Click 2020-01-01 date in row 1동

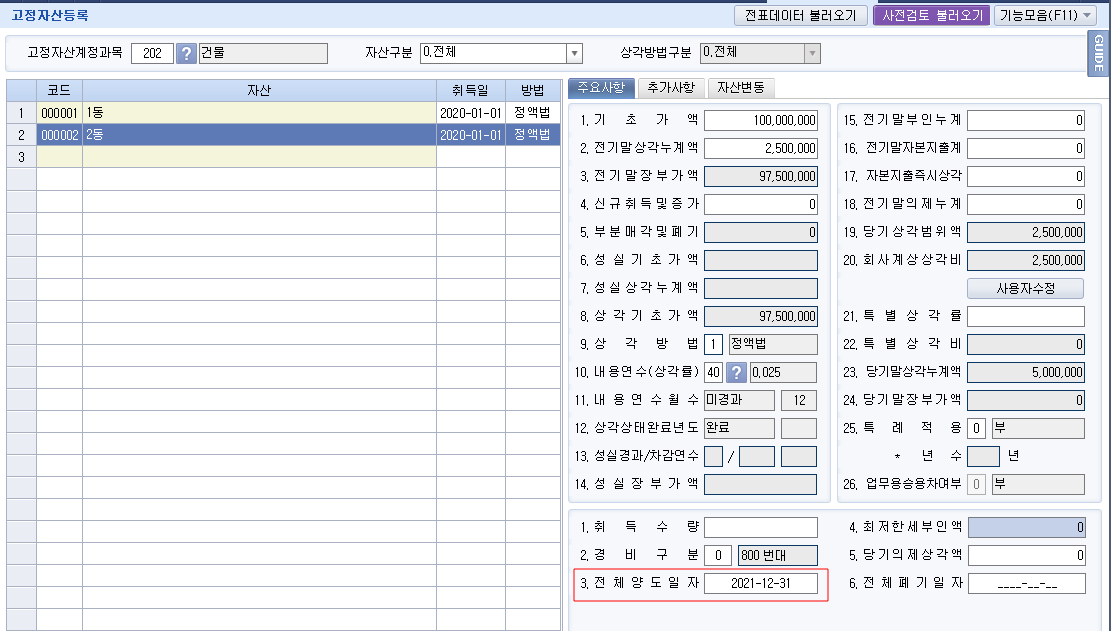(470, 113)
